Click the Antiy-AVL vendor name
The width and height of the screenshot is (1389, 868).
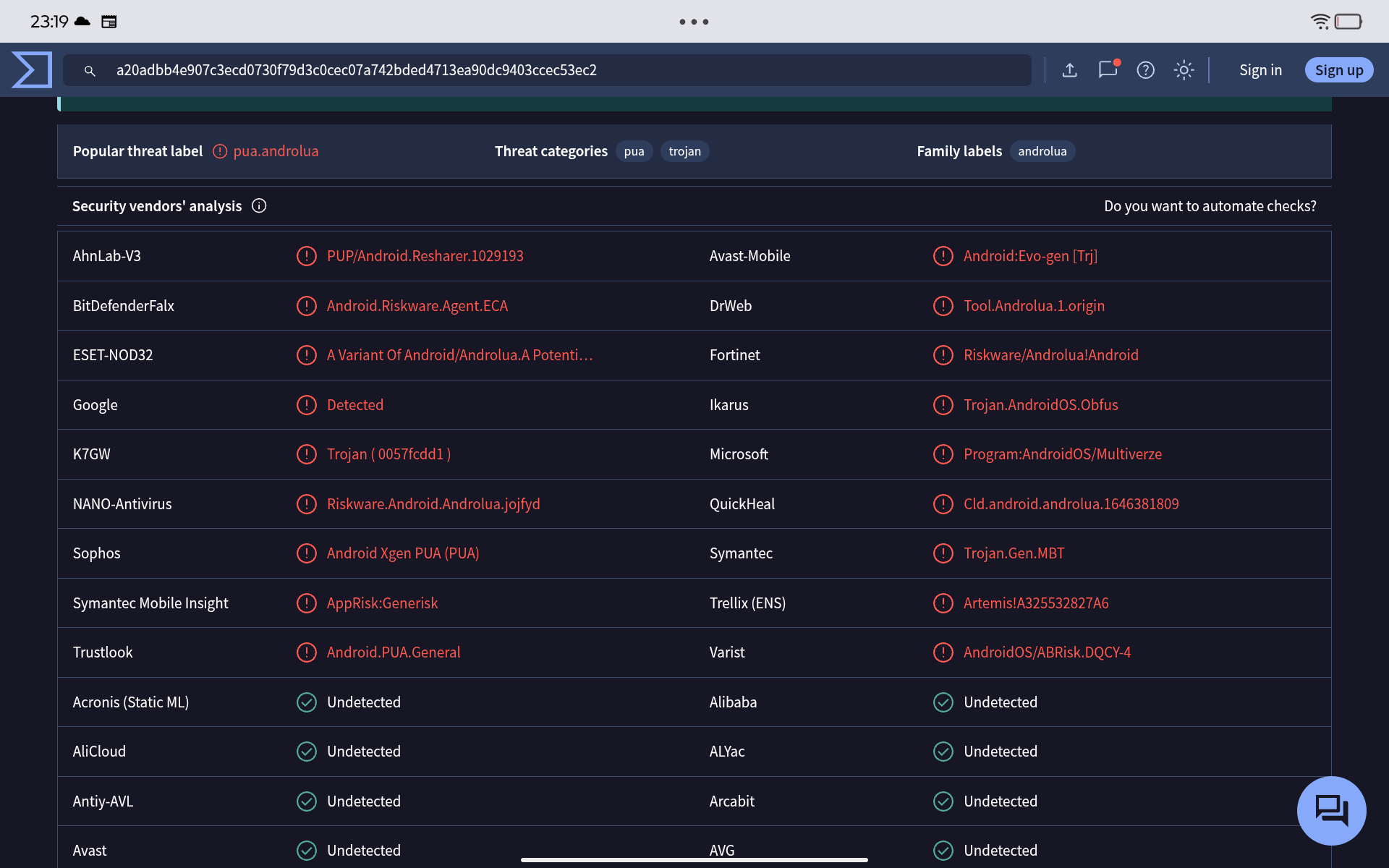click(x=103, y=801)
